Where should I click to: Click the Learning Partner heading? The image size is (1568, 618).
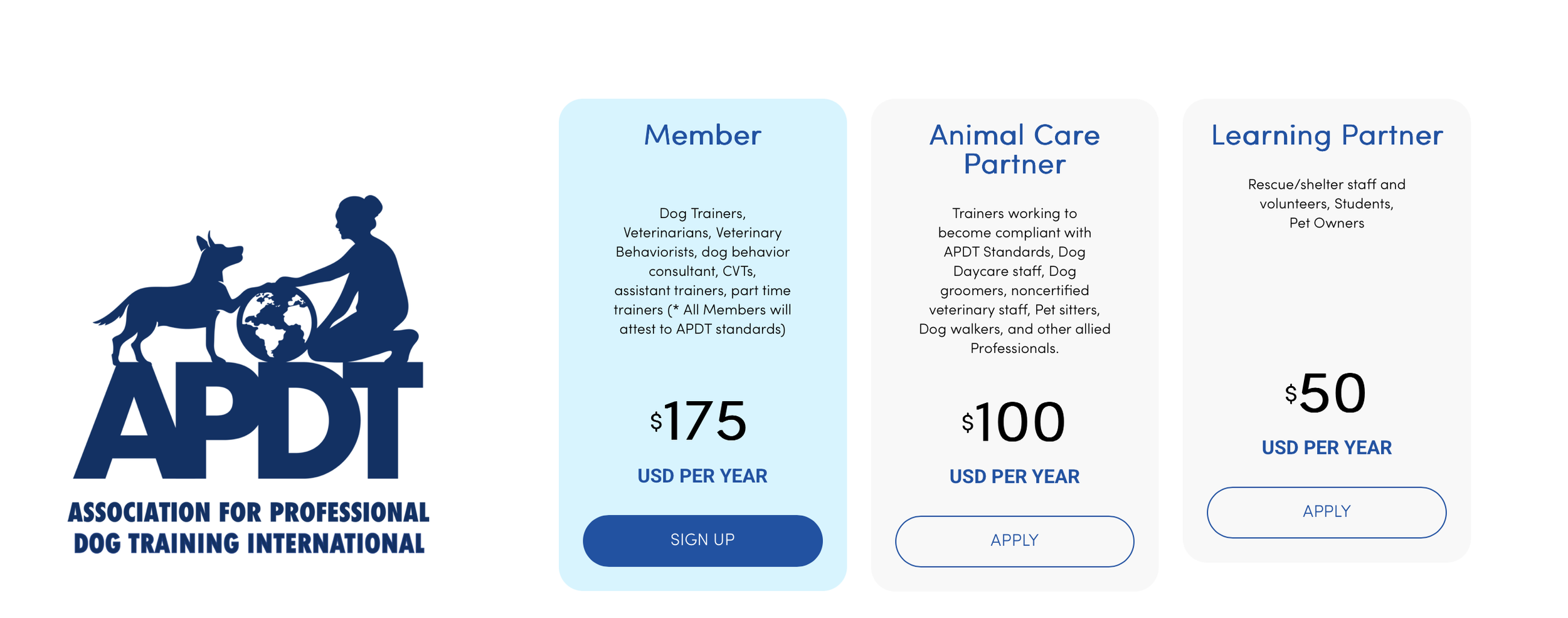click(1327, 136)
